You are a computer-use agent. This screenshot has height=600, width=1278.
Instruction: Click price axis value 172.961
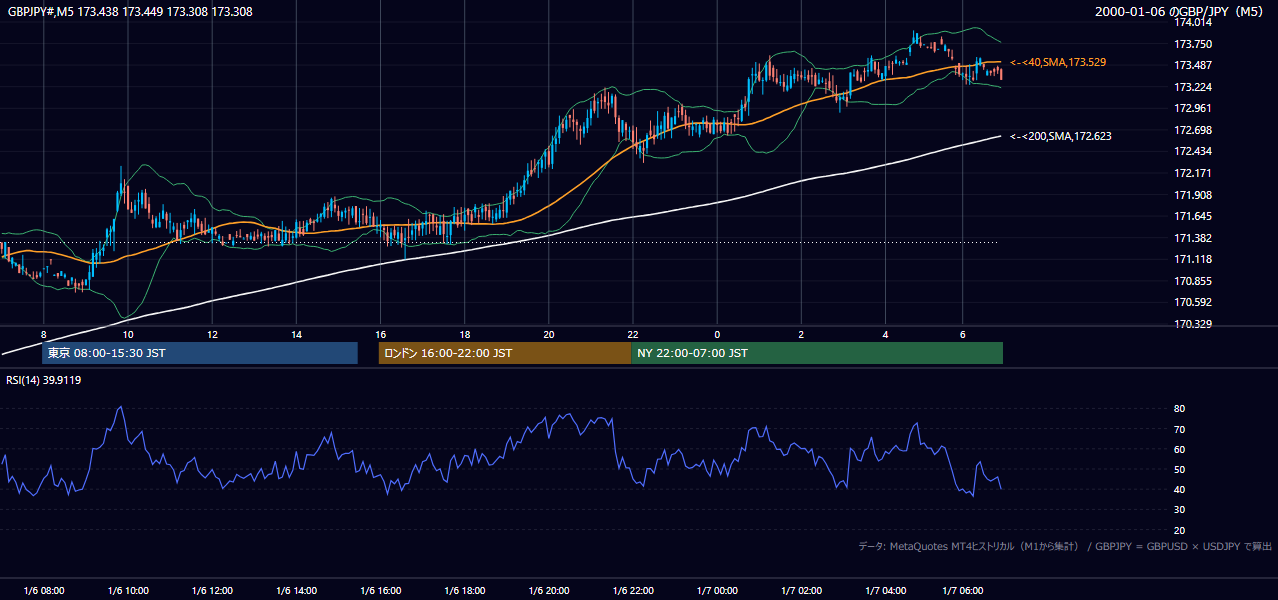[x=1192, y=108]
